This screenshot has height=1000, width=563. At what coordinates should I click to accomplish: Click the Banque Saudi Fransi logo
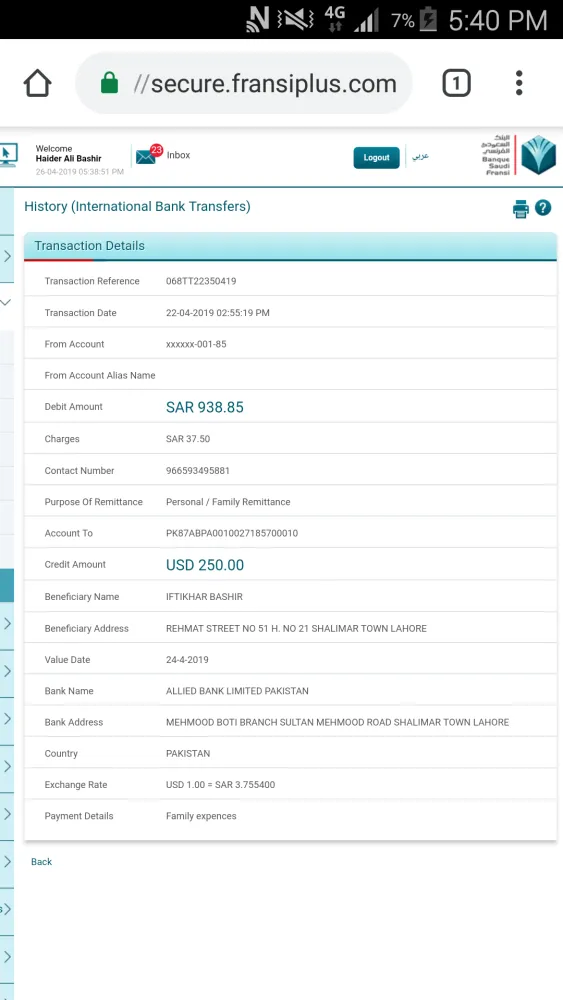pyautogui.click(x=518, y=155)
